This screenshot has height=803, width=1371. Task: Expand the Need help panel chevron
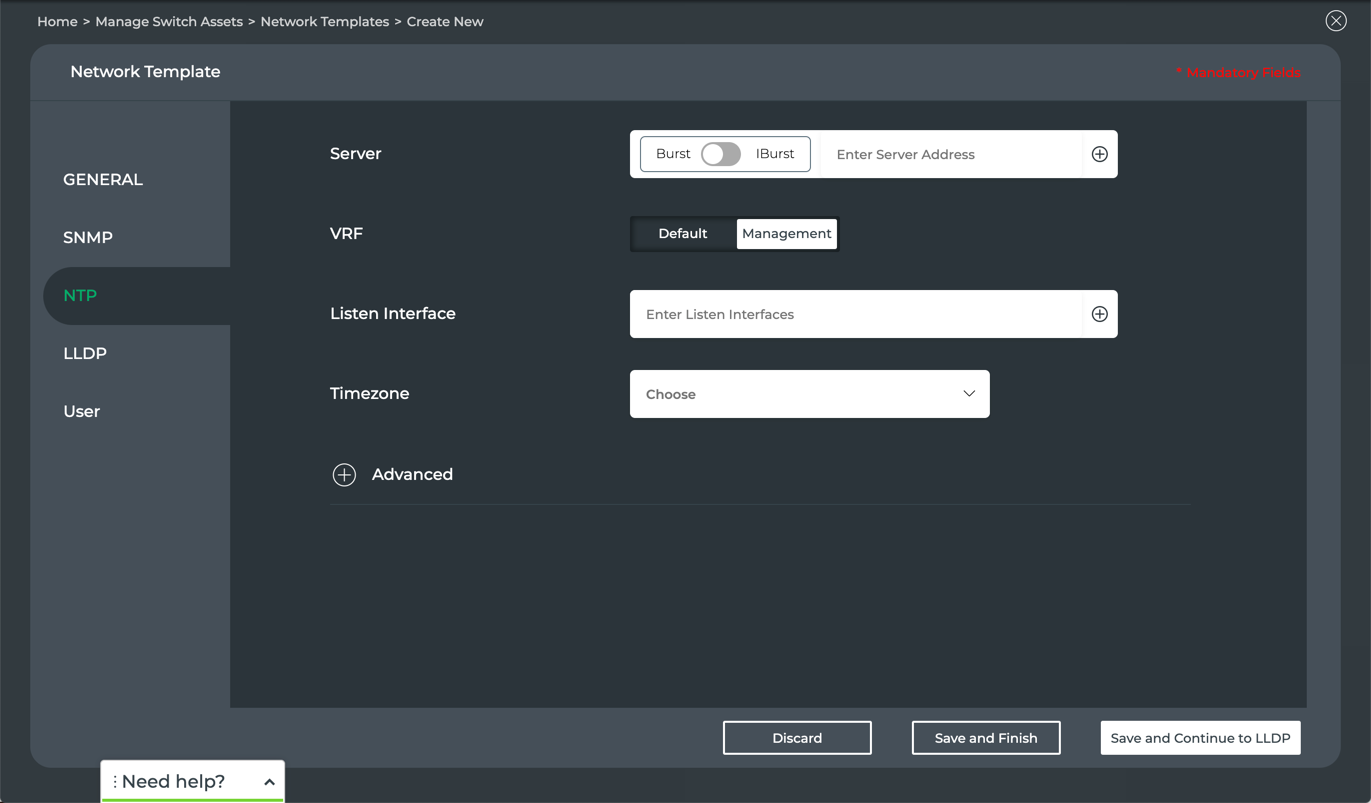point(269,782)
